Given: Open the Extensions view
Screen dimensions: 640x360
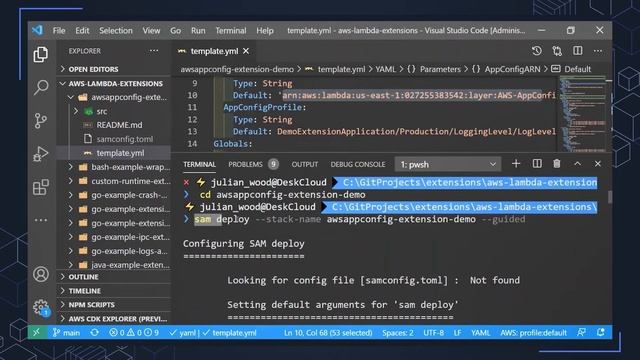Looking at the screenshot, I should coord(41,187).
